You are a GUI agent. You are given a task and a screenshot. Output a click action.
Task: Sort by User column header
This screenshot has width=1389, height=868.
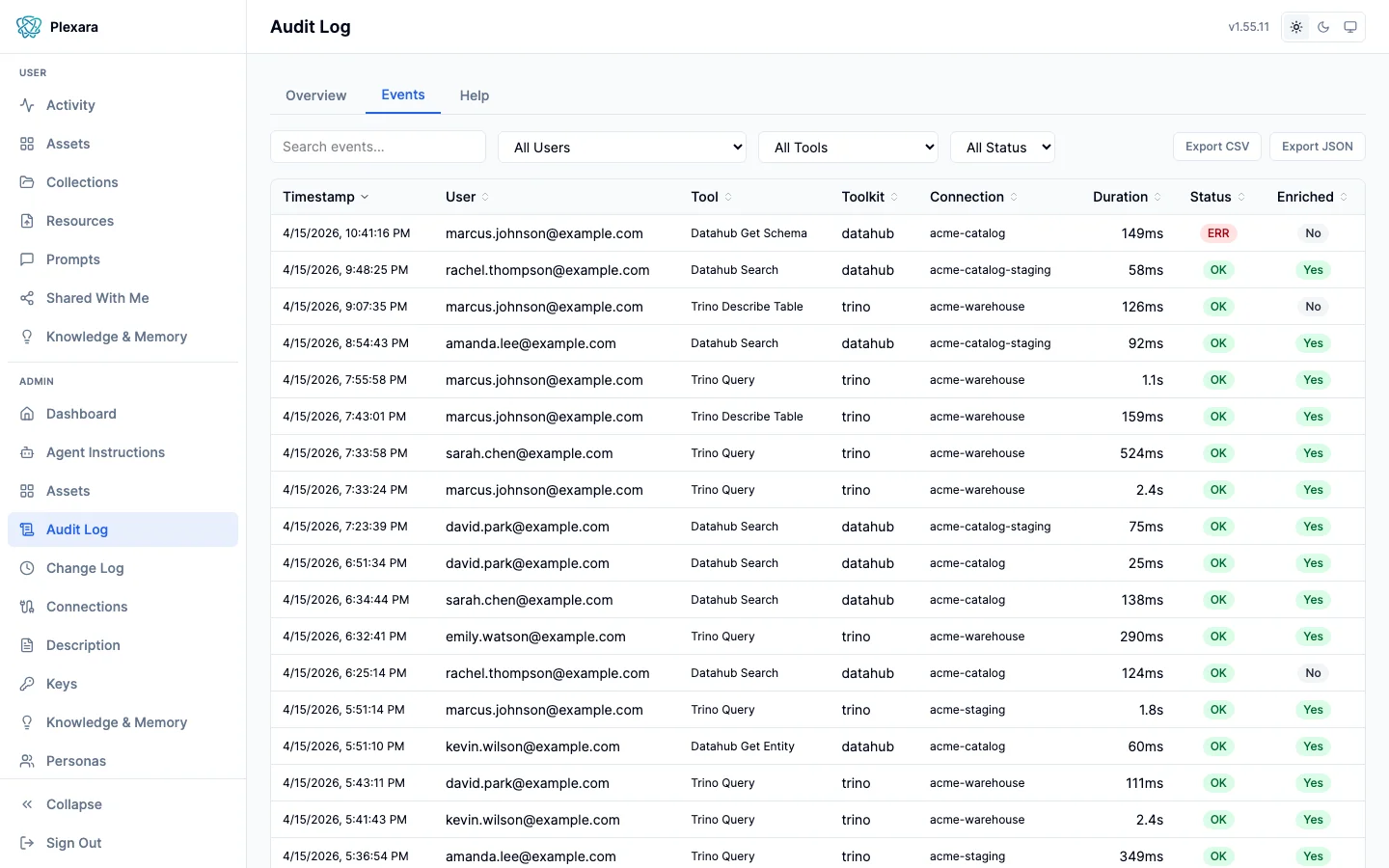tap(467, 197)
